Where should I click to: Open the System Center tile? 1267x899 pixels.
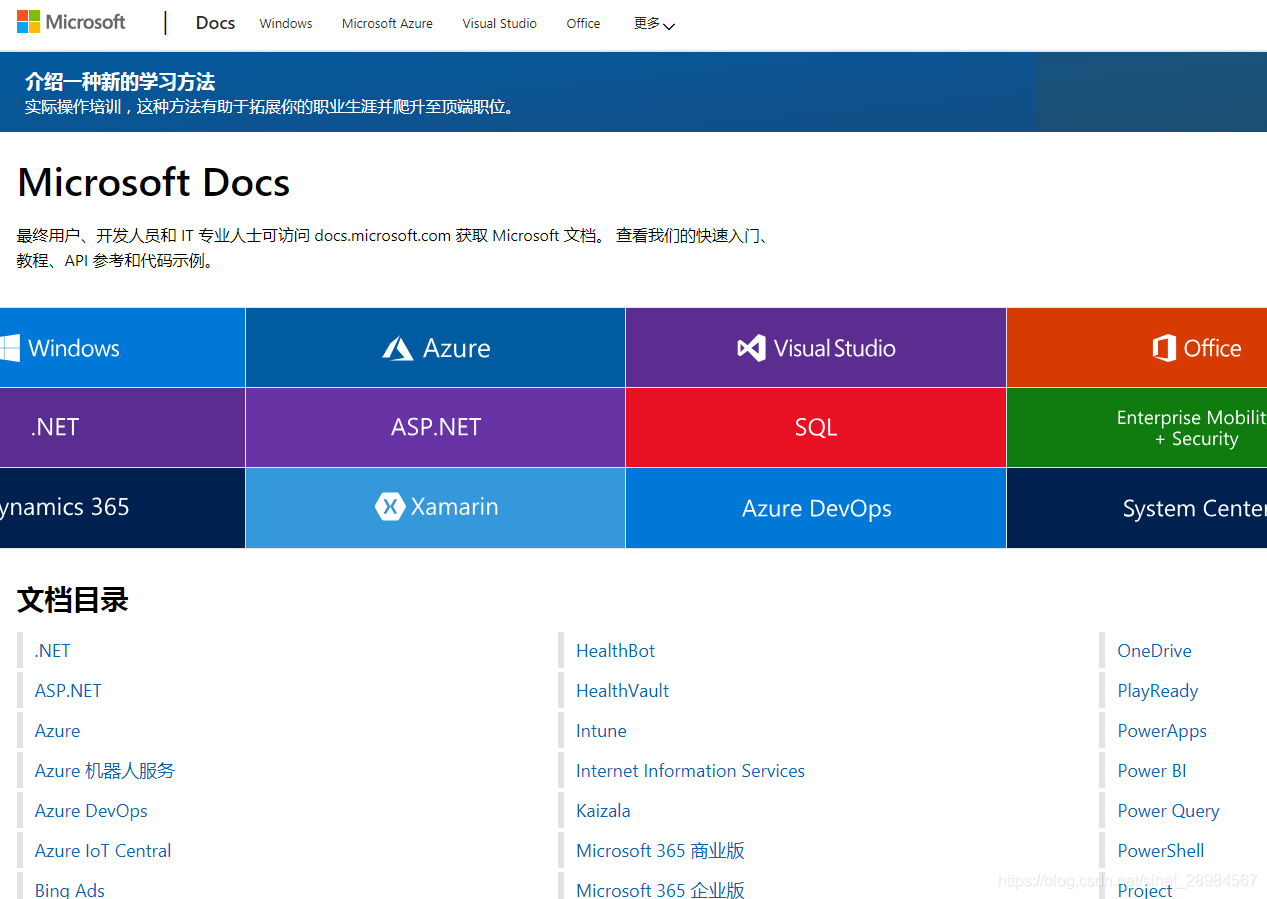(x=1137, y=508)
